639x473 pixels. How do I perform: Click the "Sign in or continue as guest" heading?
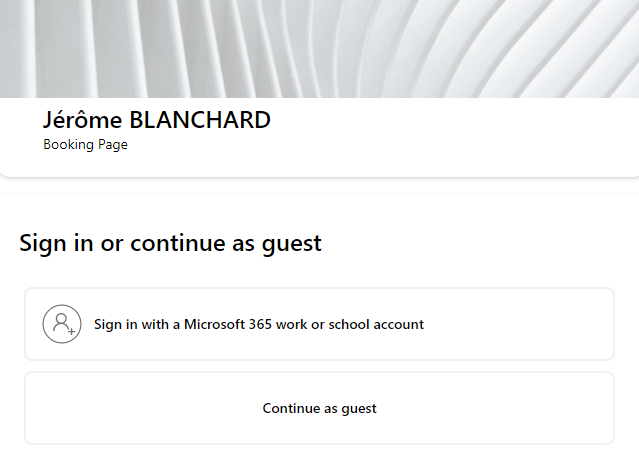pos(170,242)
